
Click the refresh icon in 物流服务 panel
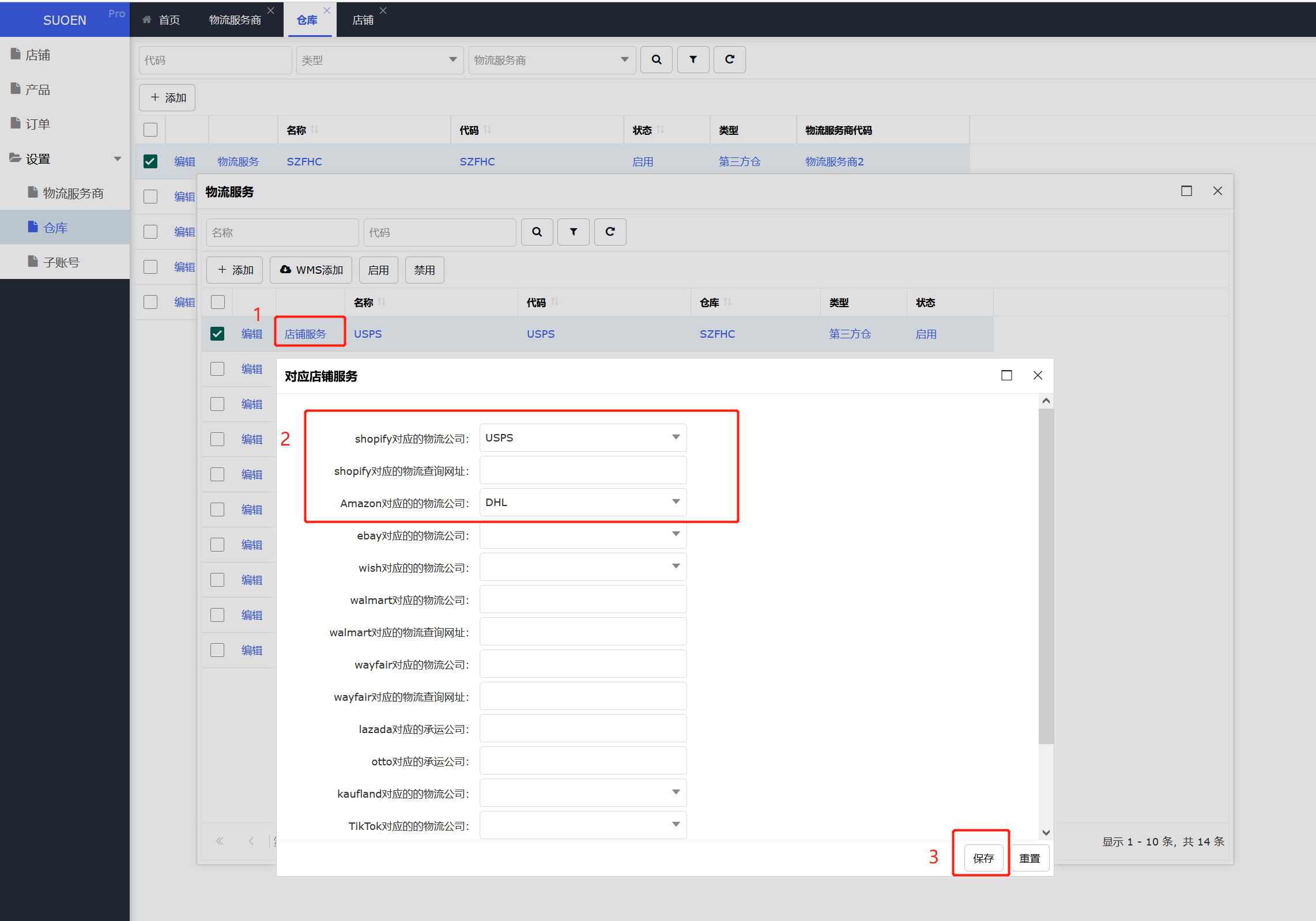(611, 232)
